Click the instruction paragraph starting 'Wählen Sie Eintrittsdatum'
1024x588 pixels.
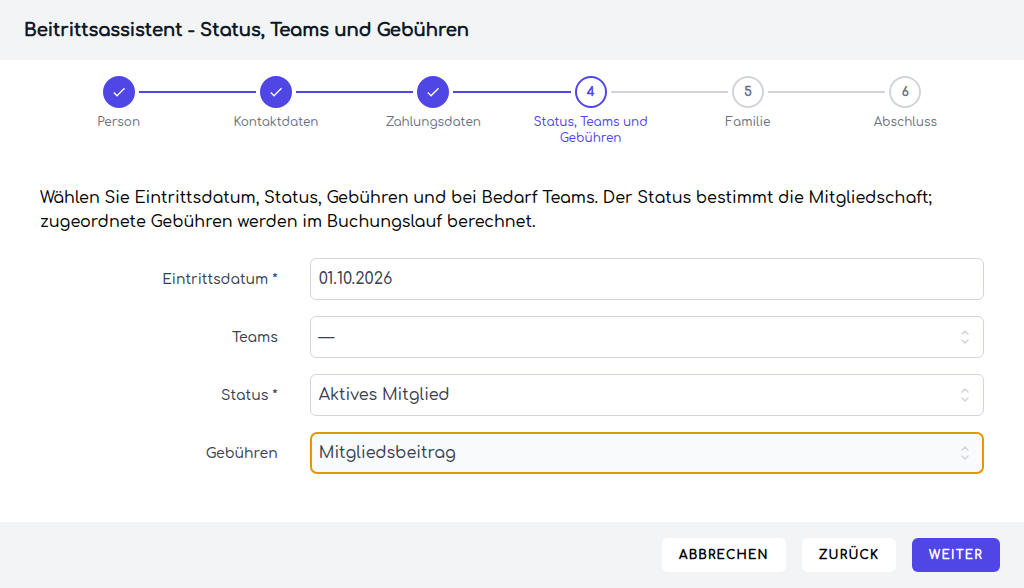487,209
